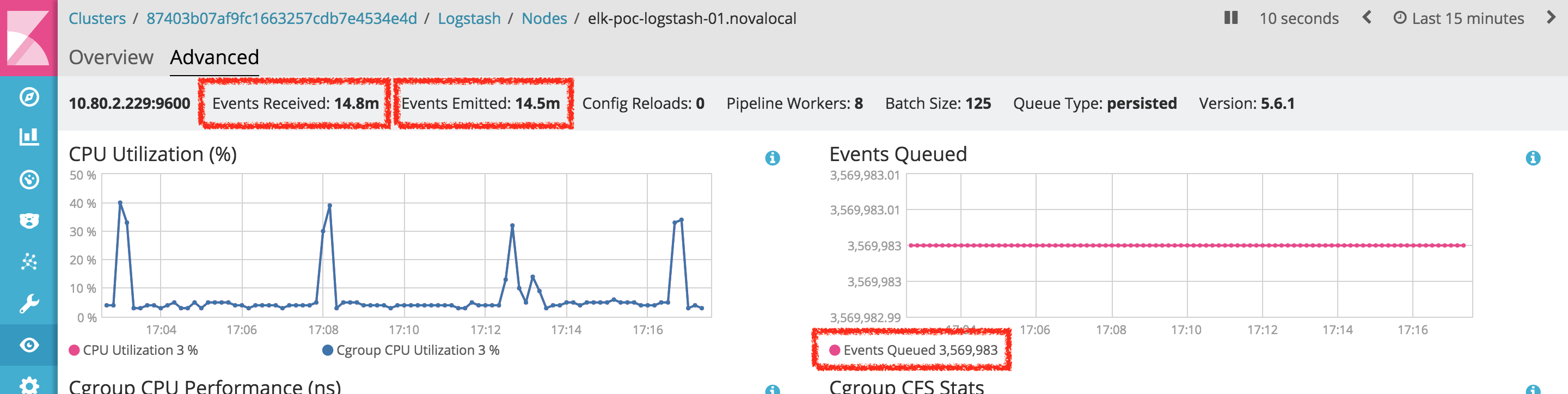This screenshot has height=394, width=1568.
Task: Click the Cgroup CPU Performance info icon
Action: (773, 389)
